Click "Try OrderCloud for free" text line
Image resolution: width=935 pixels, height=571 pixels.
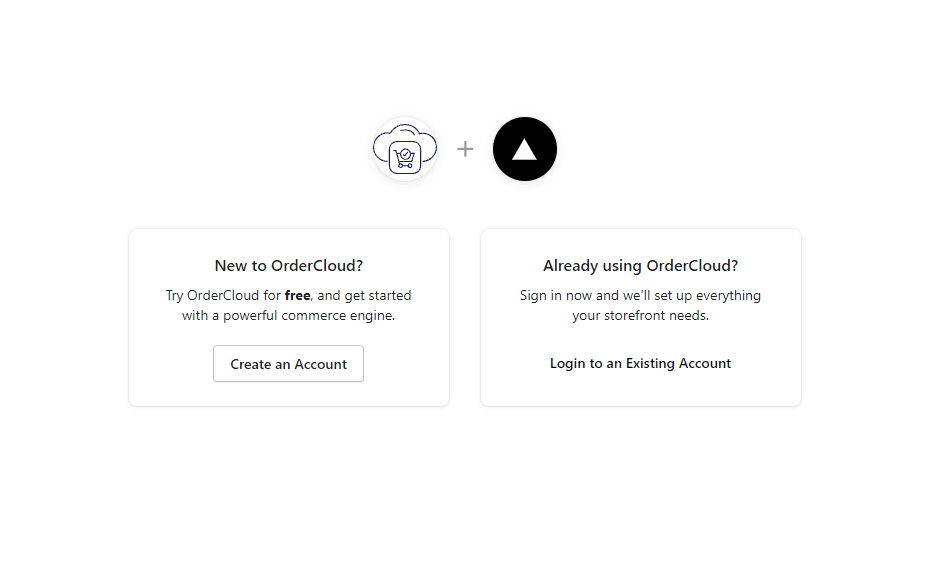[x=238, y=296]
